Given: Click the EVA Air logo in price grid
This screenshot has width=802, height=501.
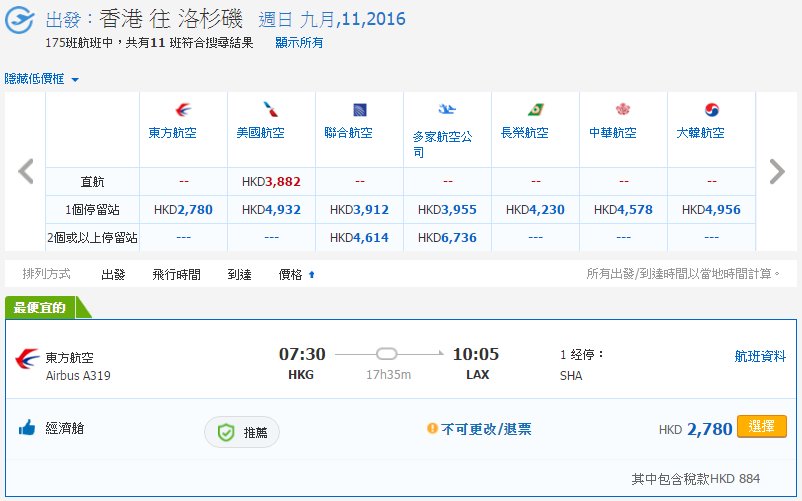Looking at the screenshot, I should pyautogui.click(x=536, y=109).
